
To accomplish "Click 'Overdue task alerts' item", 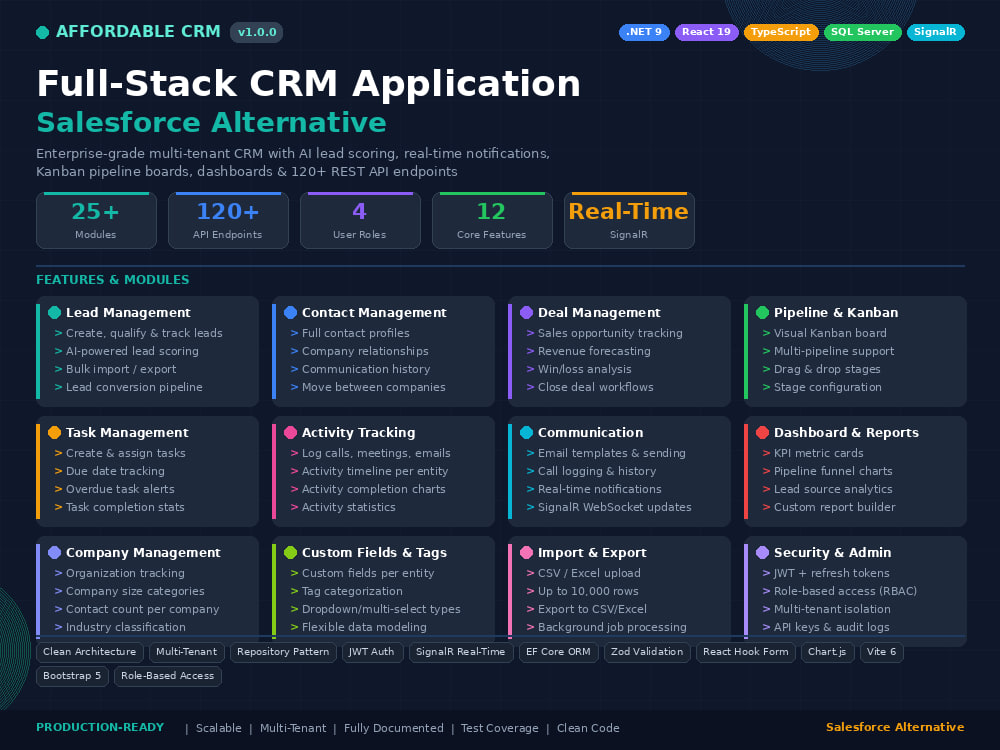I will [x=120, y=489].
